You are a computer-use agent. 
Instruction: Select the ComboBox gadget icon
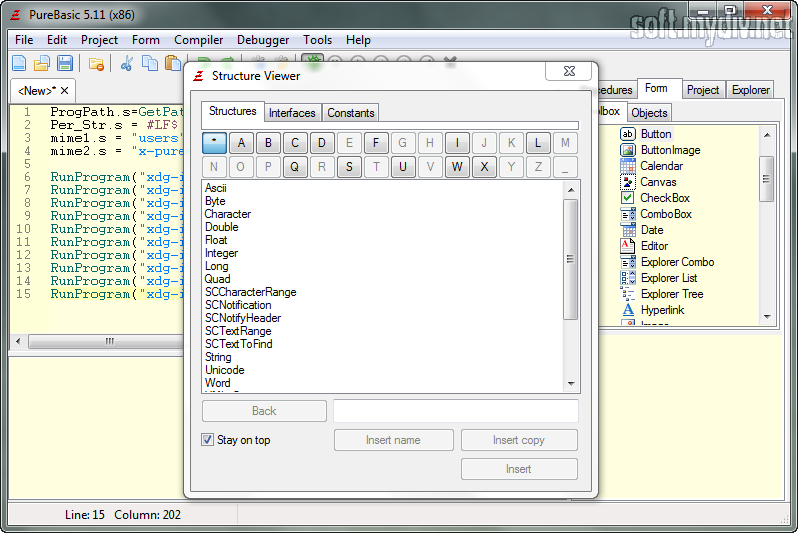(x=628, y=214)
